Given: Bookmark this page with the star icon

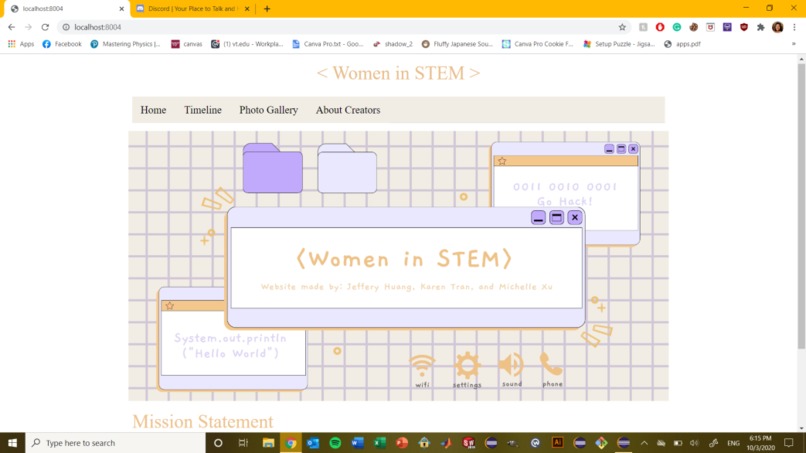Looking at the screenshot, I should click(622, 27).
